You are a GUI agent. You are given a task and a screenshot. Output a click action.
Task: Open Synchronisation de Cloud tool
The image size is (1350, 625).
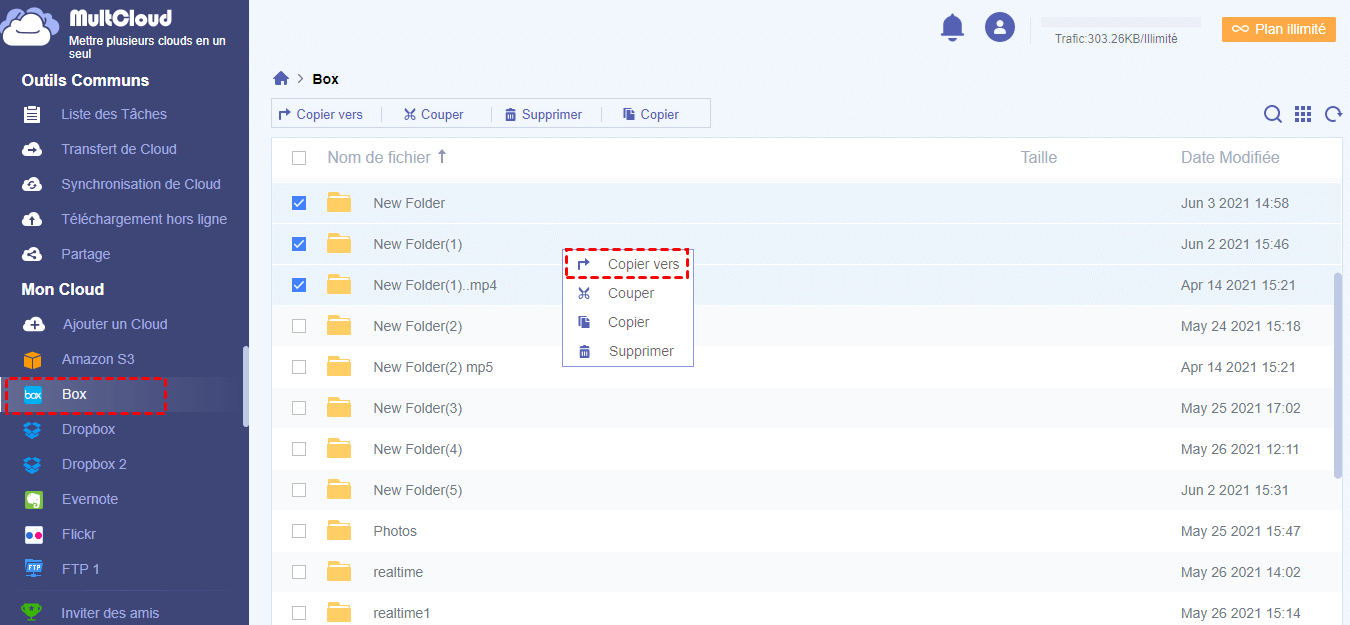[141, 184]
